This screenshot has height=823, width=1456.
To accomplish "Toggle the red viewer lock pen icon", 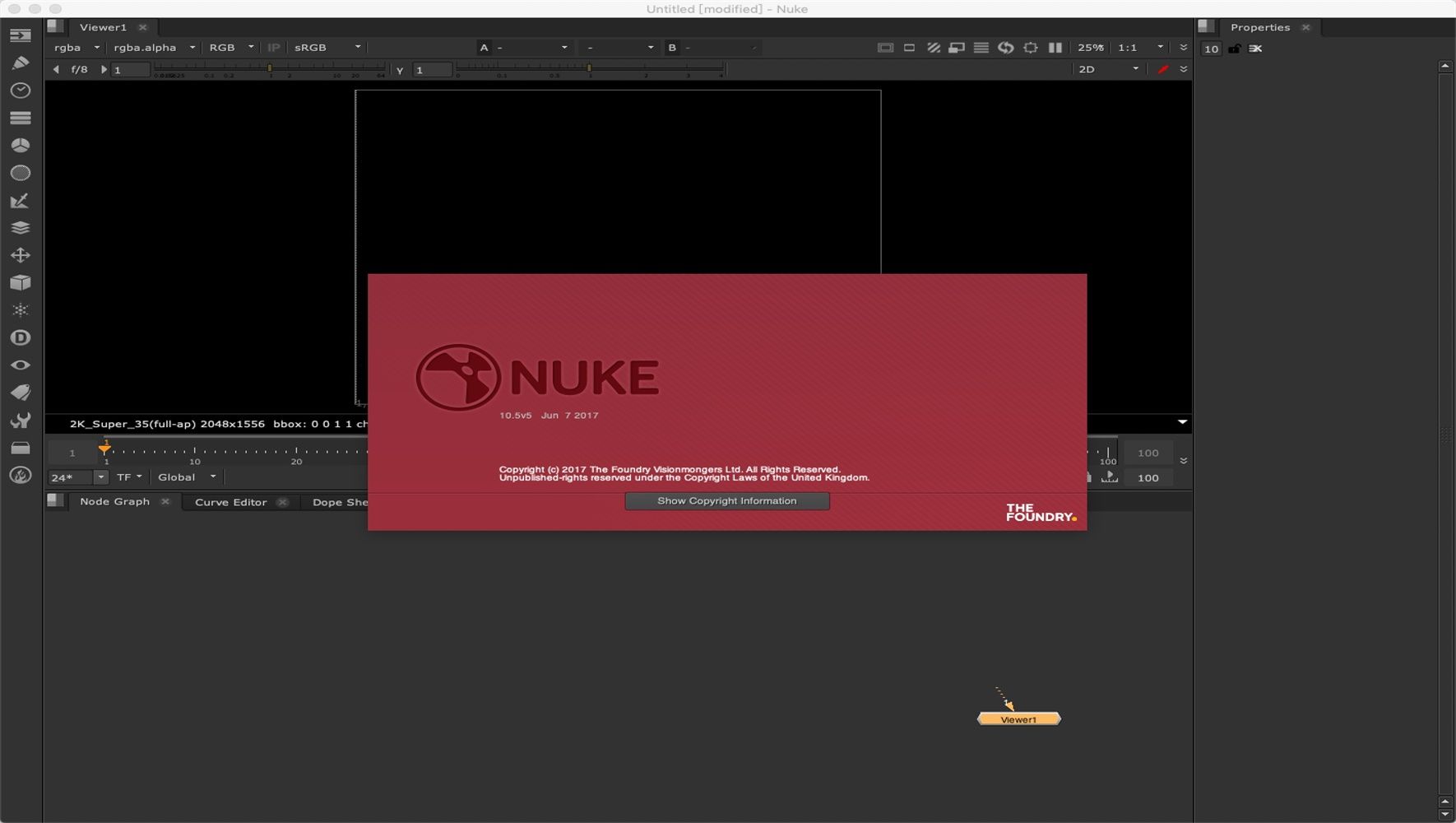I will click(x=1162, y=69).
